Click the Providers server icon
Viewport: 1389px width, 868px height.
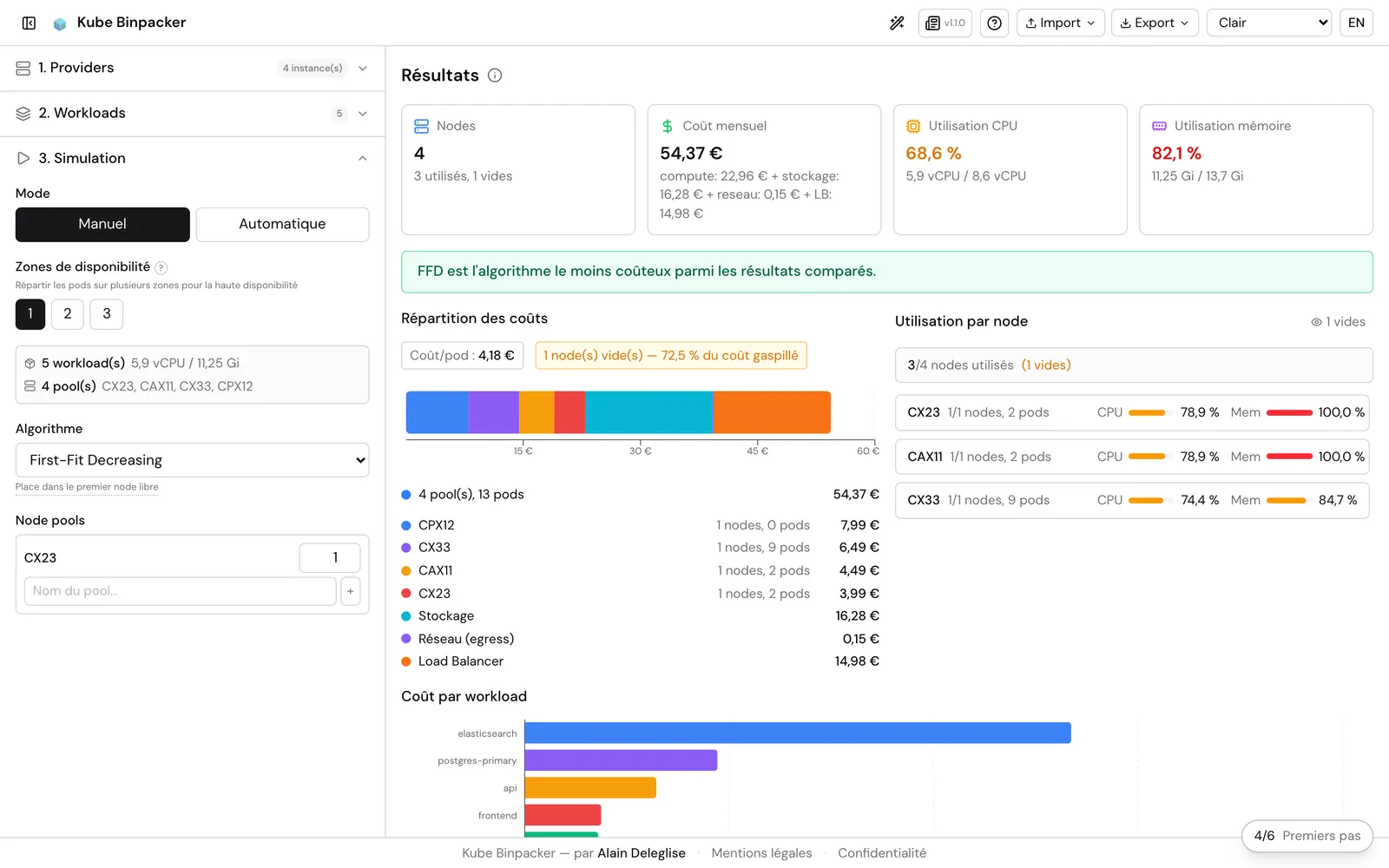23,69
